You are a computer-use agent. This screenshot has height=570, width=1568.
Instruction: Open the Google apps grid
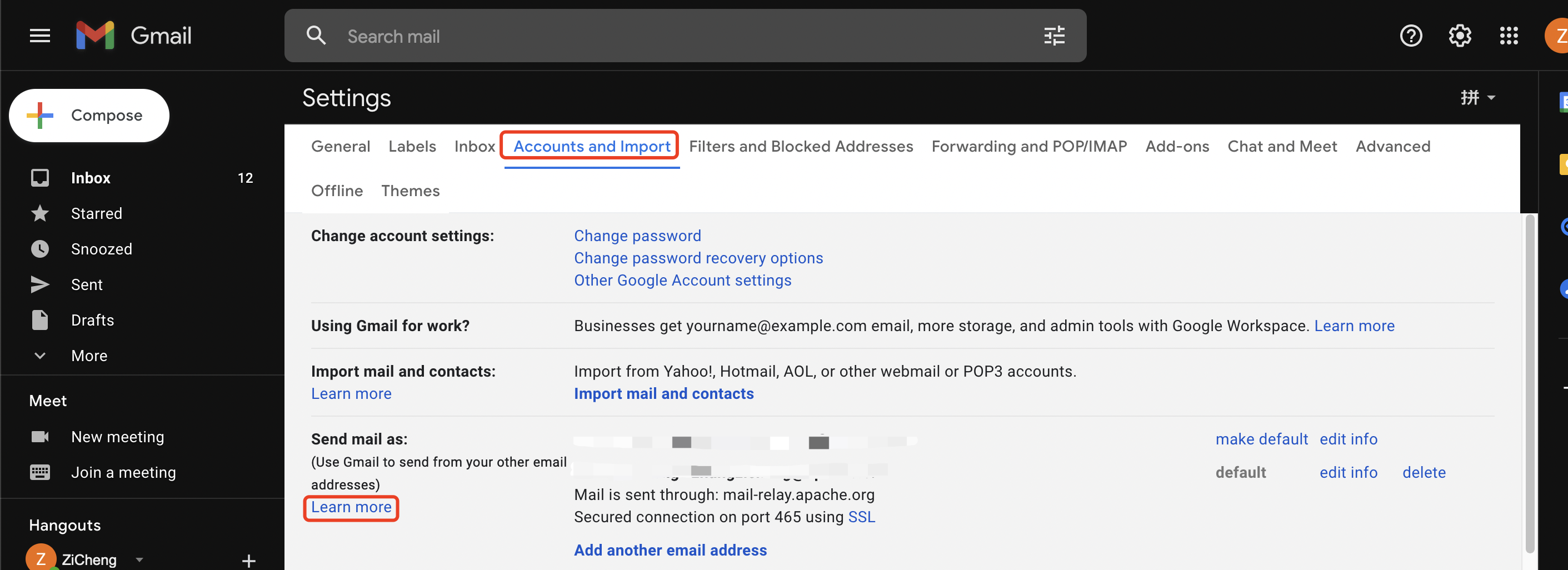(1509, 36)
